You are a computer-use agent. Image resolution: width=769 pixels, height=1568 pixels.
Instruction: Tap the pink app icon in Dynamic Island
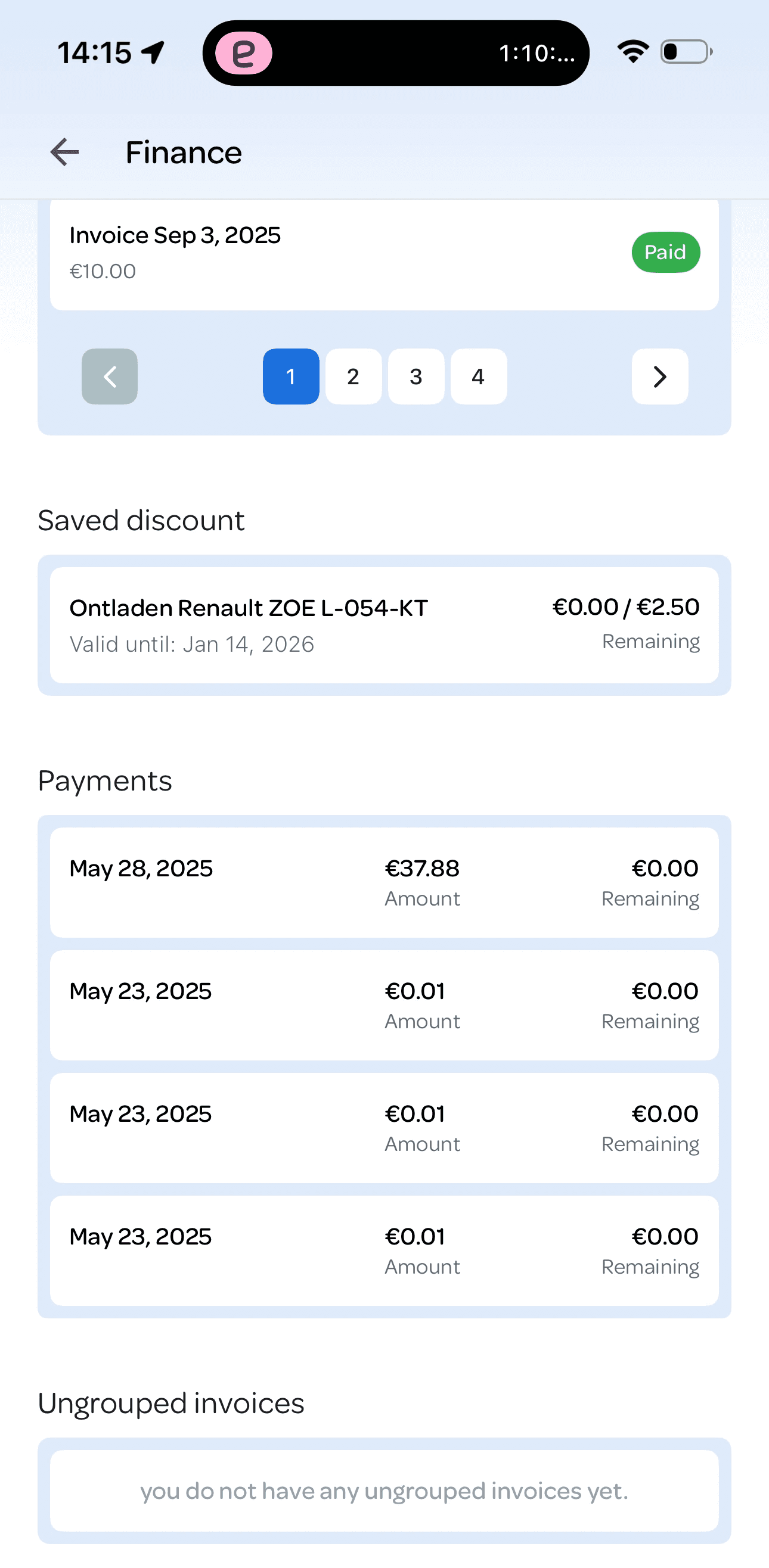tap(244, 54)
